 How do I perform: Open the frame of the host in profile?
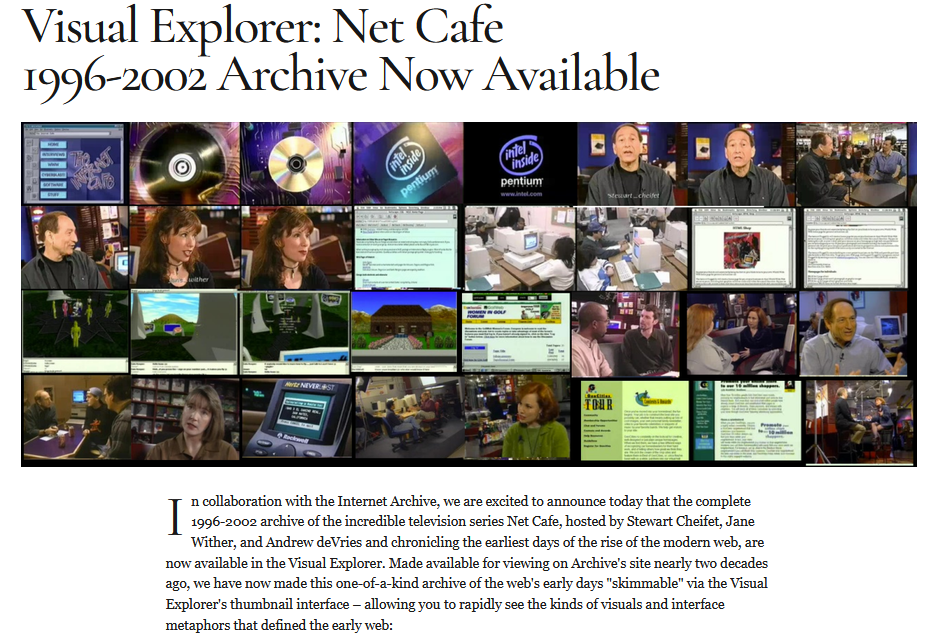click(x=74, y=247)
